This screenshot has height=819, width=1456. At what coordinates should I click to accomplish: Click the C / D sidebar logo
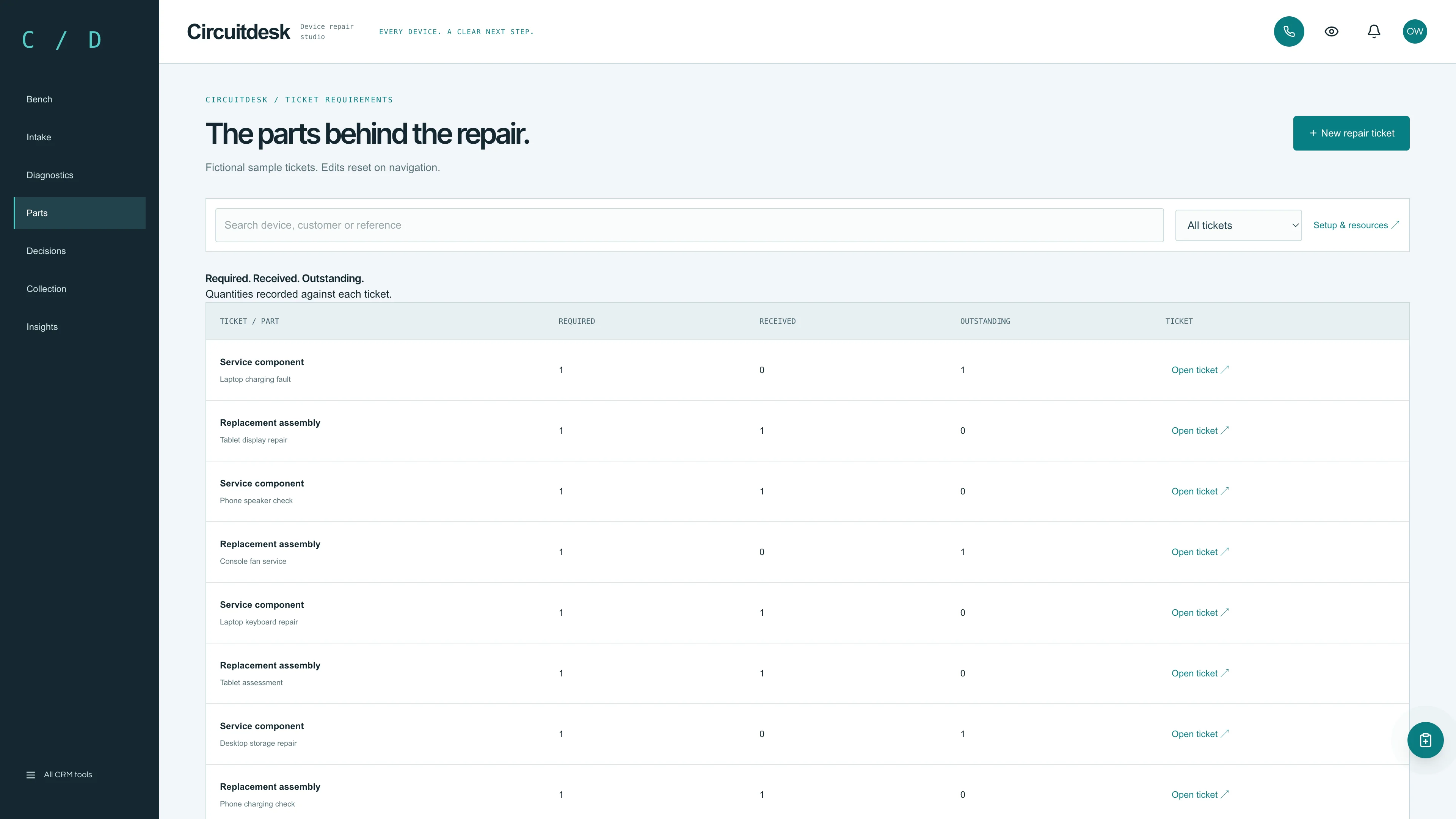(61, 39)
